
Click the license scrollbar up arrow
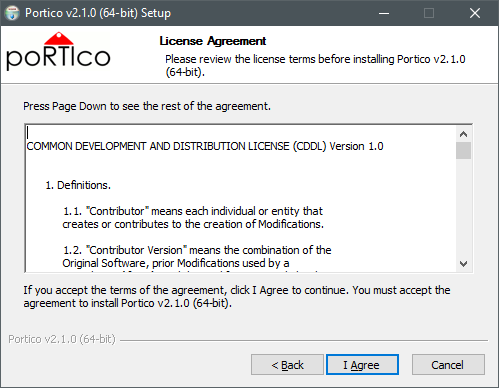click(463, 134)
